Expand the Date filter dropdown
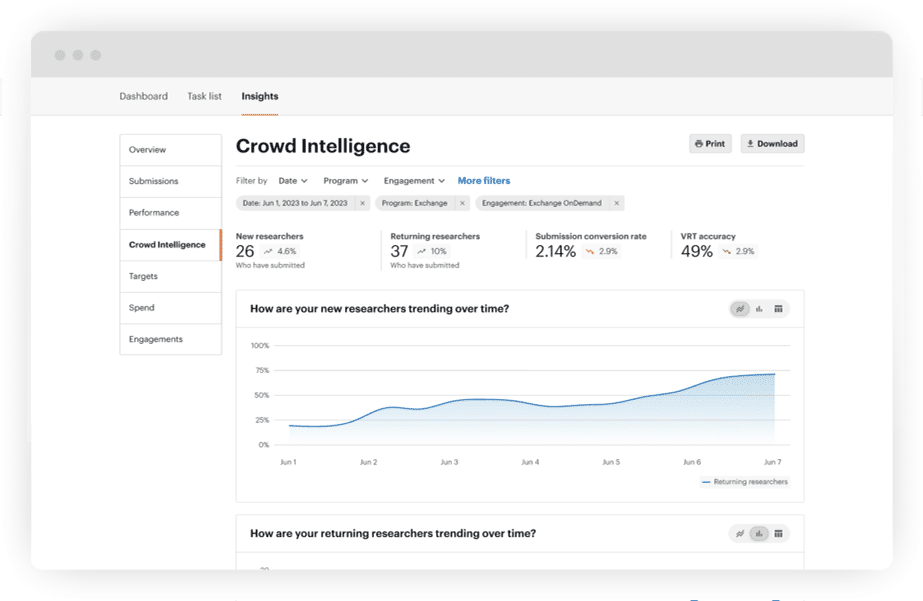This screenshot has width=923, height=601. coord(292,181)
